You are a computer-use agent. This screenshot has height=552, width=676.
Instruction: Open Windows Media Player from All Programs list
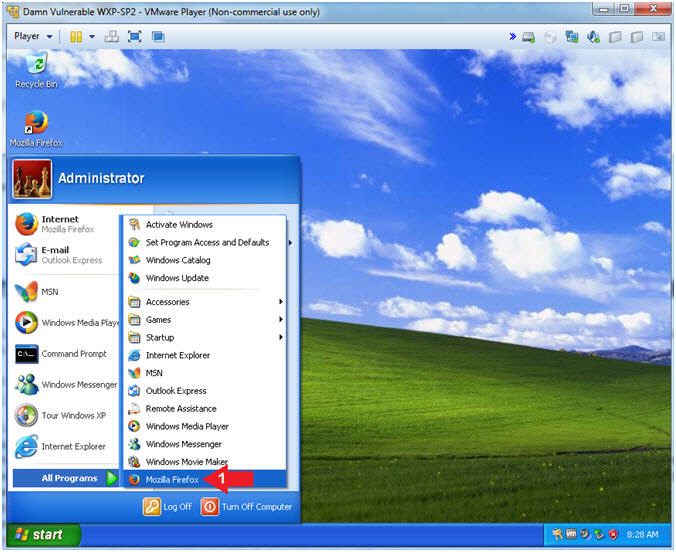[x=205, y=427]
